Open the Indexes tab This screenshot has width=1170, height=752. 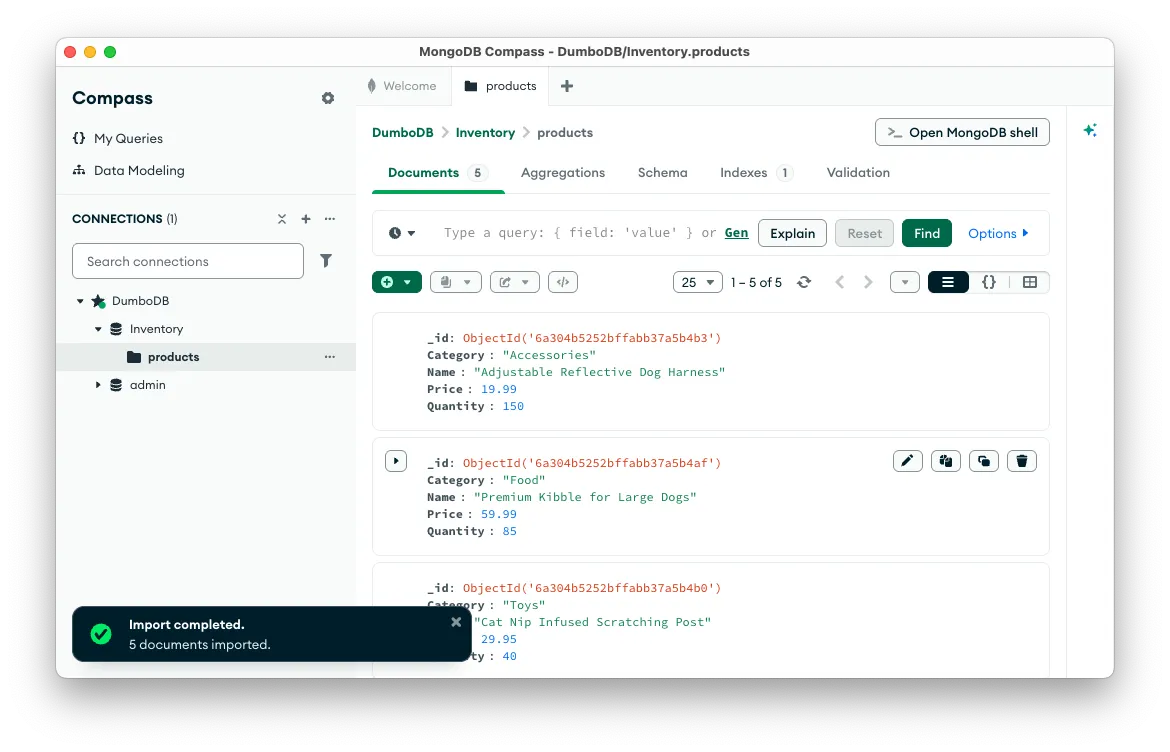[x=755, y=173]
